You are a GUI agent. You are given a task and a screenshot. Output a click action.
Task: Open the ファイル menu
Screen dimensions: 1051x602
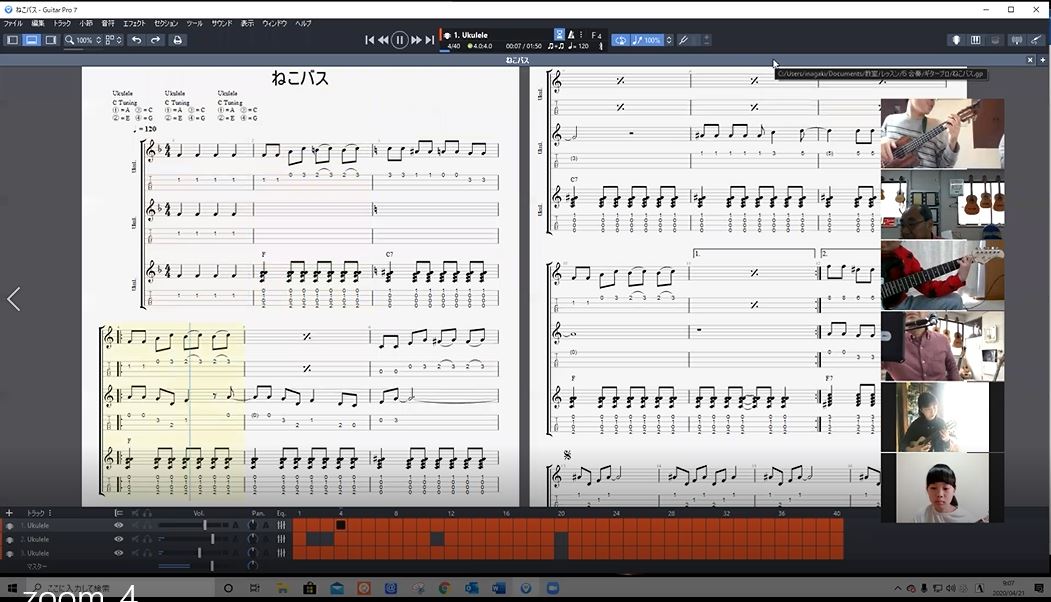click(x=13, y=23)
